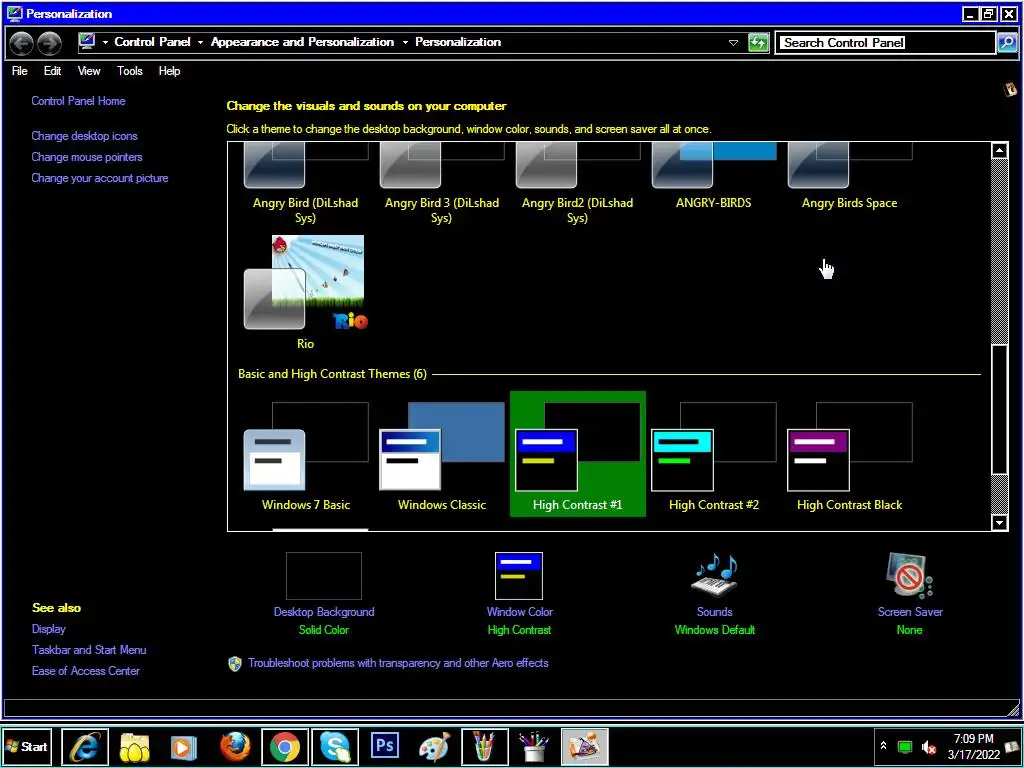Open the address bar history dropdown
1024x768 pixels.
[733, 43]
